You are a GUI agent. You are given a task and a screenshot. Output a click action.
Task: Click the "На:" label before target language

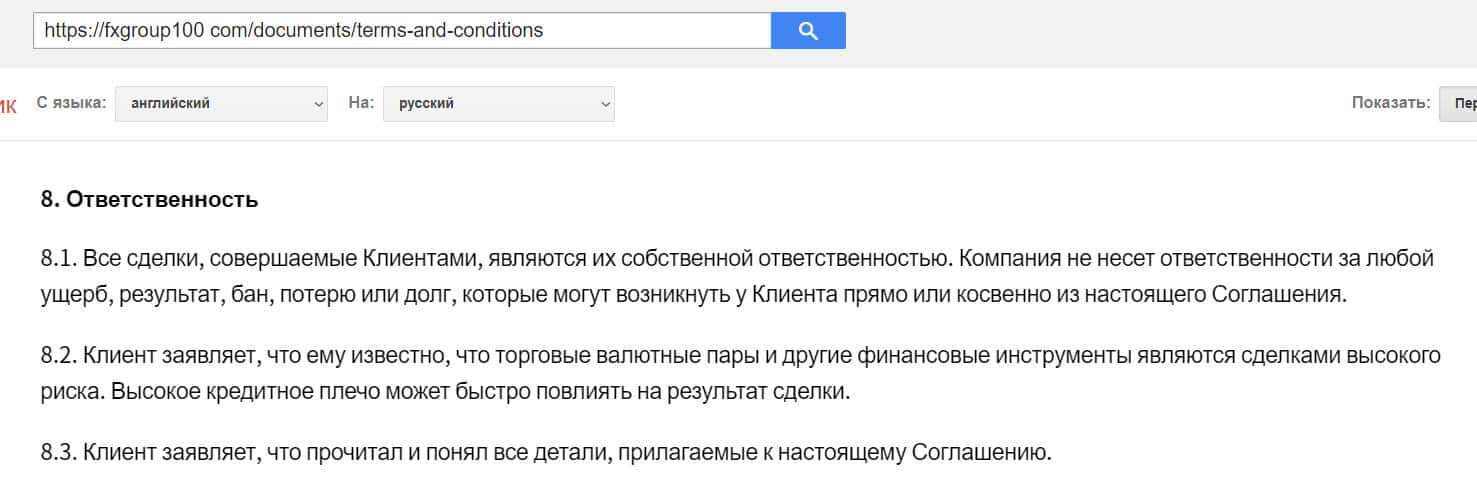pyautogui.click(x=361, y=102)
